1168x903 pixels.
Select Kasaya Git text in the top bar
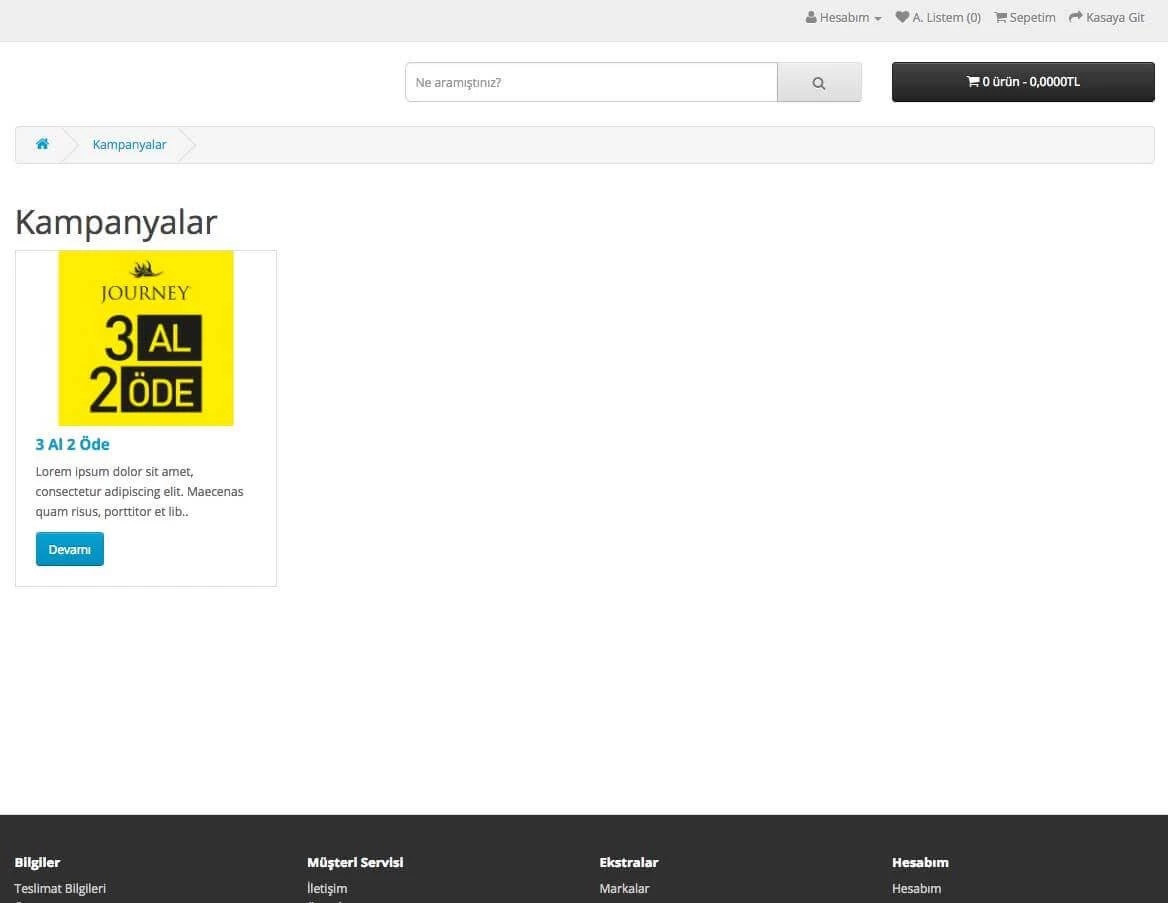tap(1115, 17)
